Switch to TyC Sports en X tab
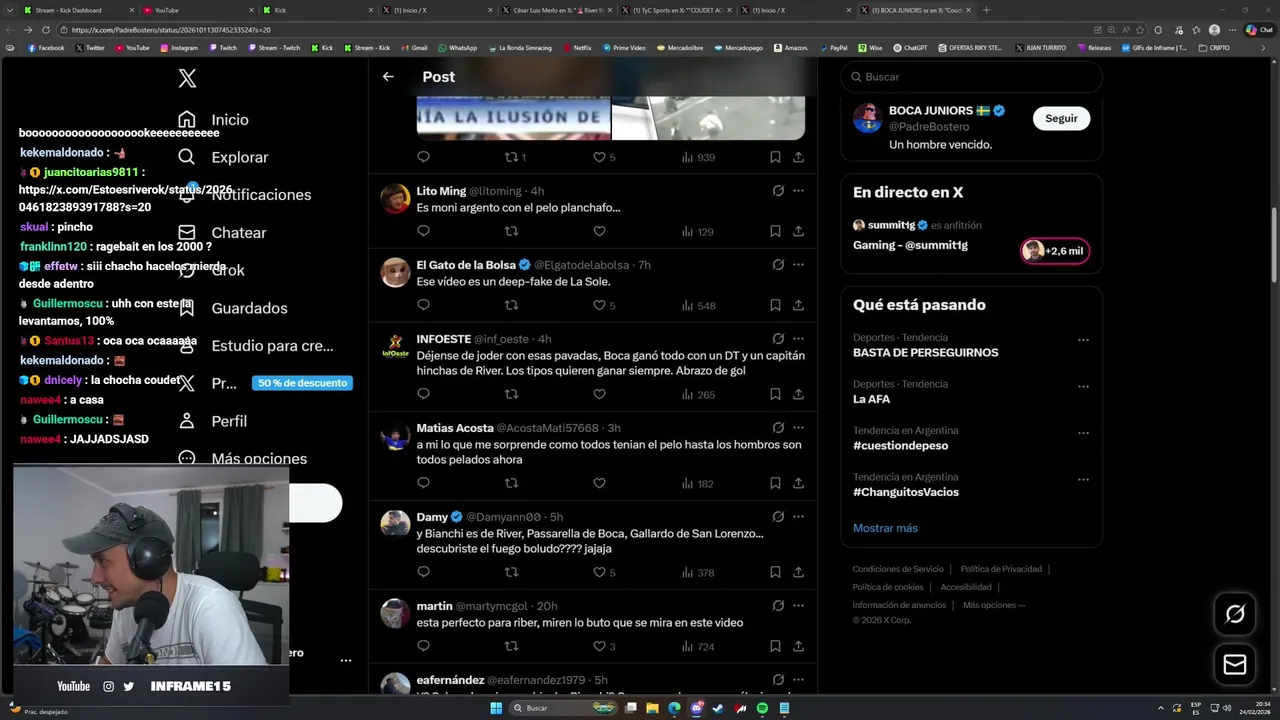Image resolution: width=1280 pixels, height=720 pixels. click(677, 10)
